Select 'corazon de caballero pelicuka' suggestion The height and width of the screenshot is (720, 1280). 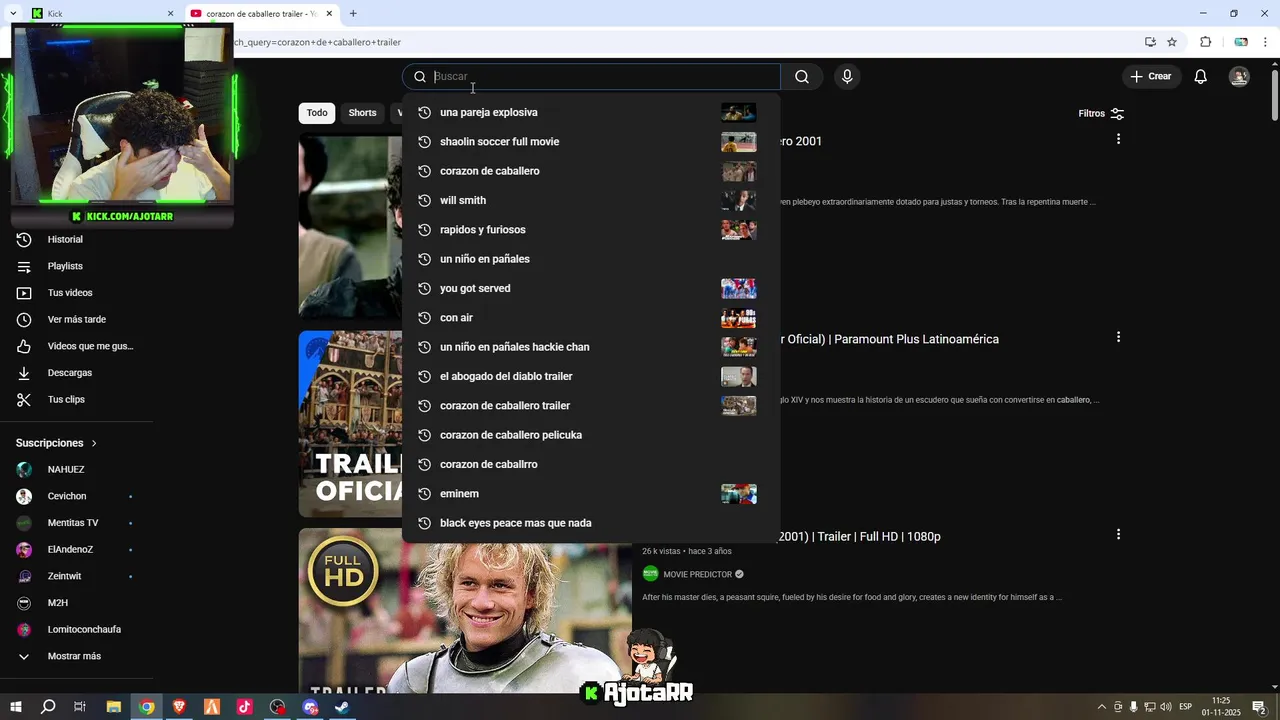(x=591, y=435)
